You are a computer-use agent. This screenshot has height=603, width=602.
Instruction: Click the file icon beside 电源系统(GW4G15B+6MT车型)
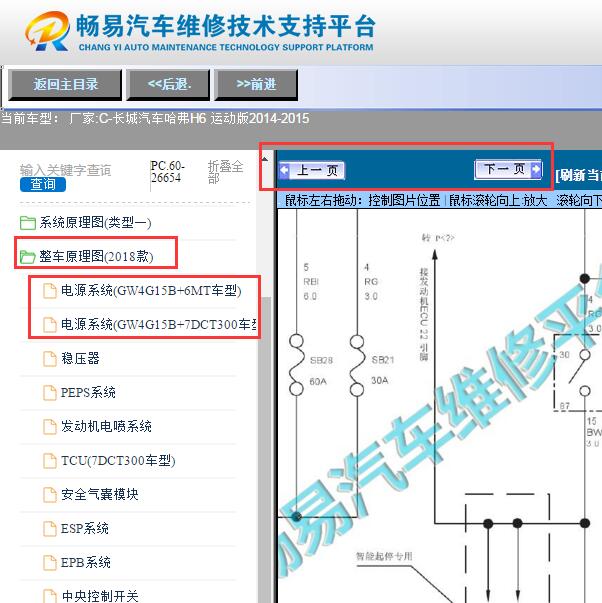[50, 291]
